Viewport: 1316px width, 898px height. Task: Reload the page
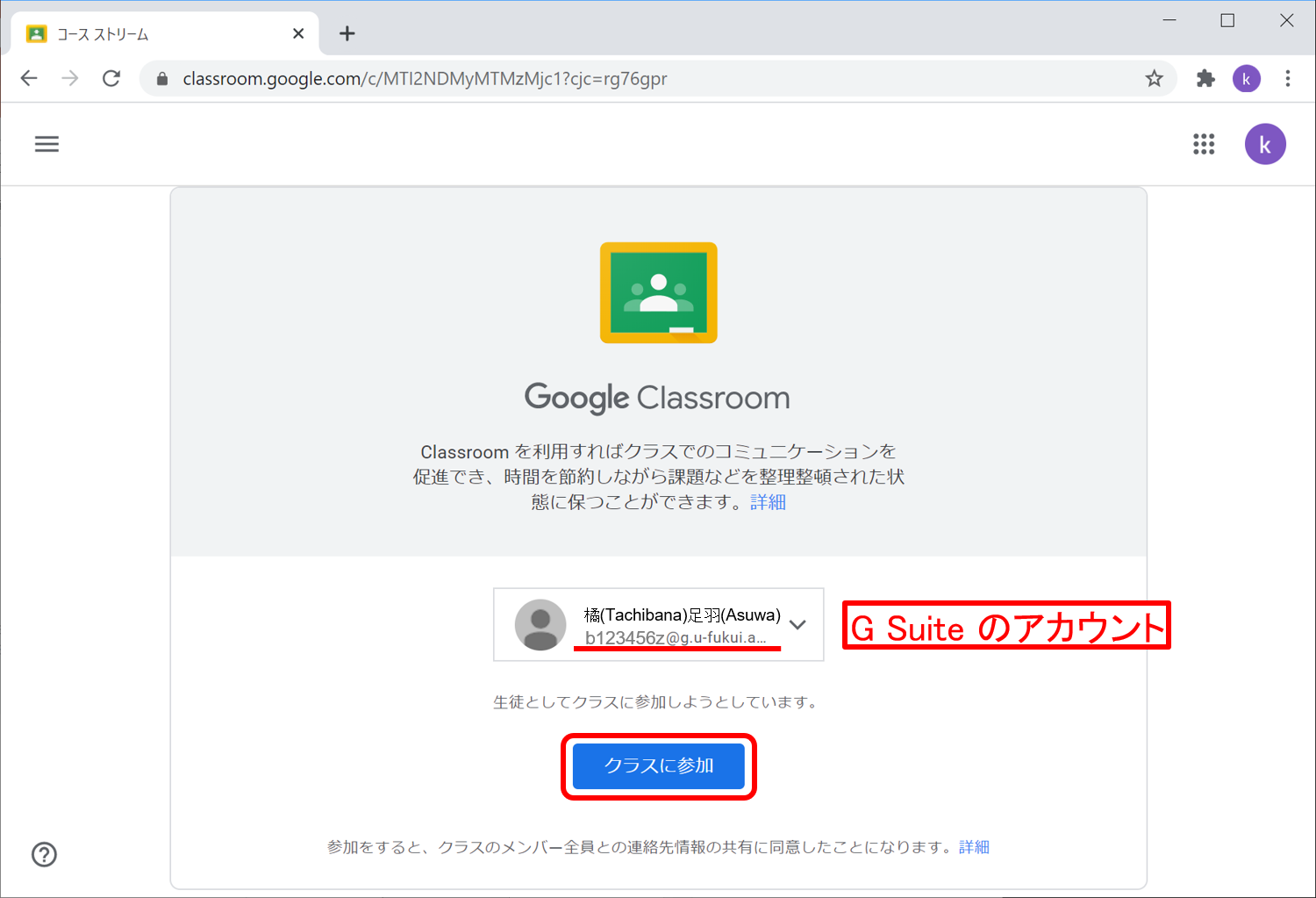[x=111, y=78]
